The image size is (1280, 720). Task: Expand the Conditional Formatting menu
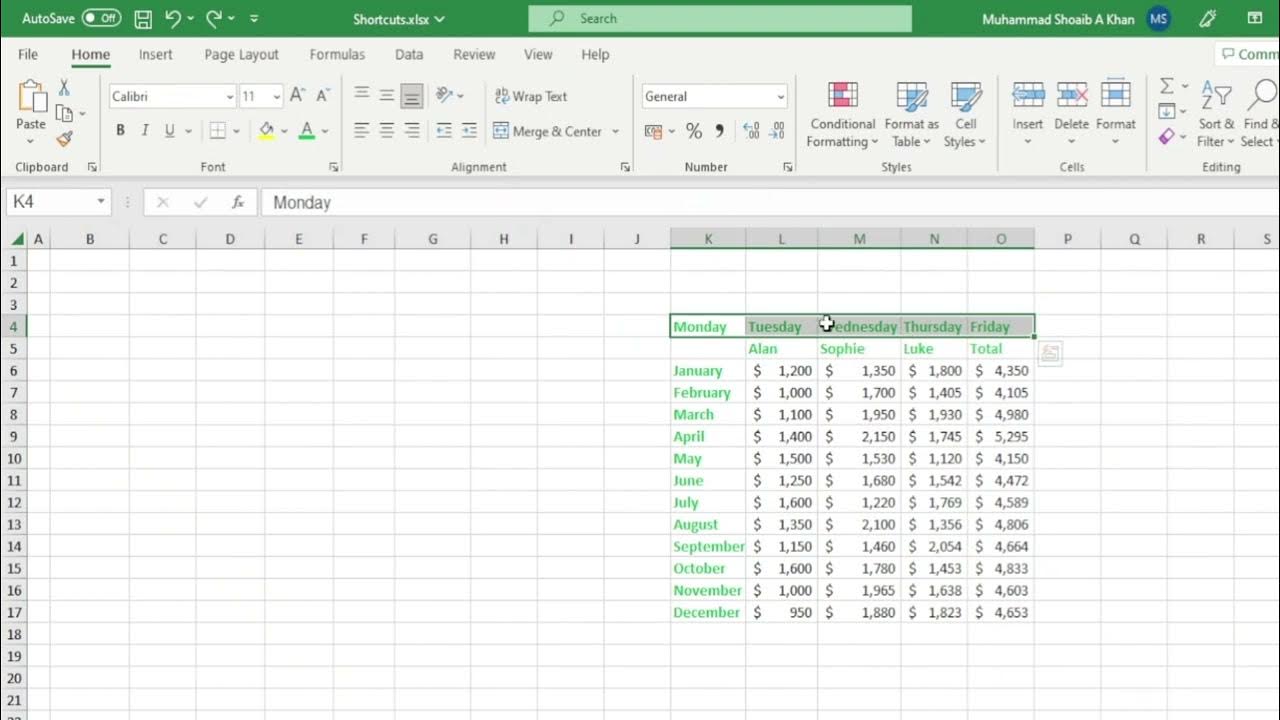pyautogui.click(x=842, y=115)
